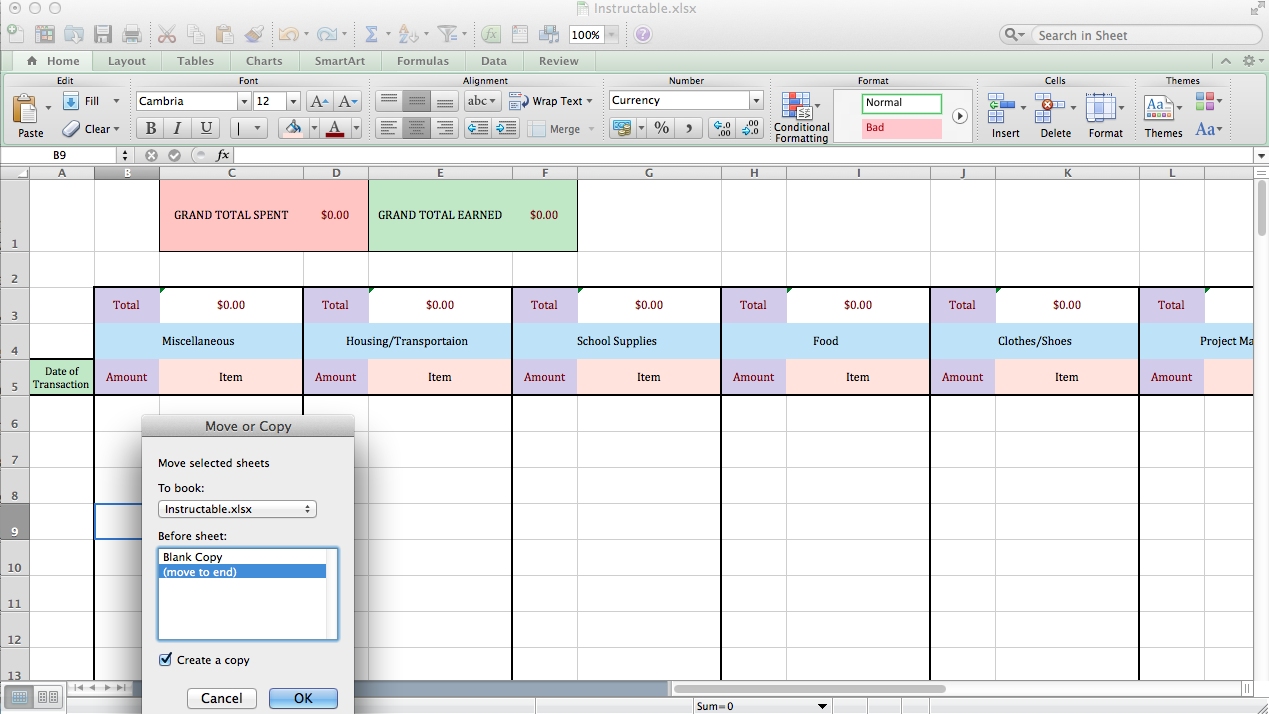This screenshot has width=1269, height=714.
Task: Toggle Align Top vertical alignment
Action: [389, 101]
